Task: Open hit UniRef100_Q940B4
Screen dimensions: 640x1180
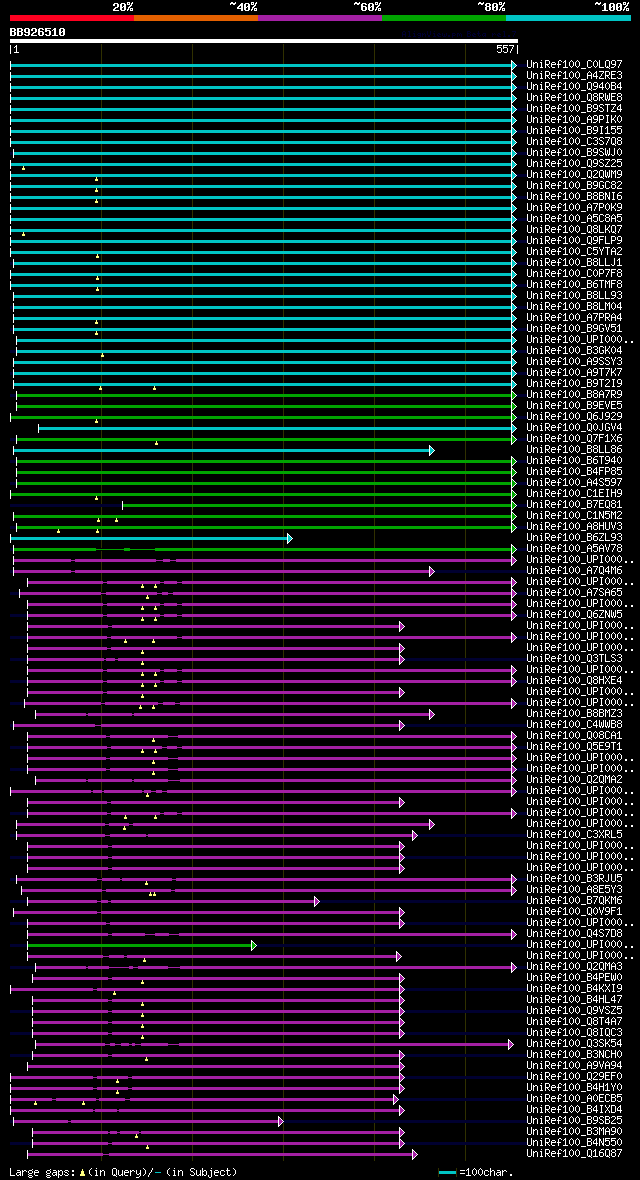Action: [x=574, y=86]
